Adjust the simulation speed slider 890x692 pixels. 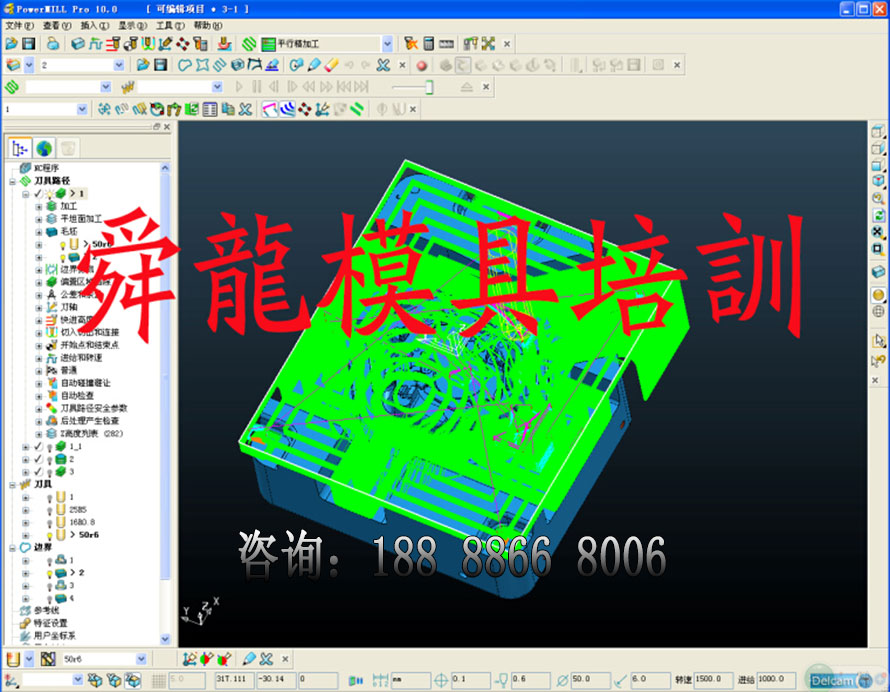(429, 87)
